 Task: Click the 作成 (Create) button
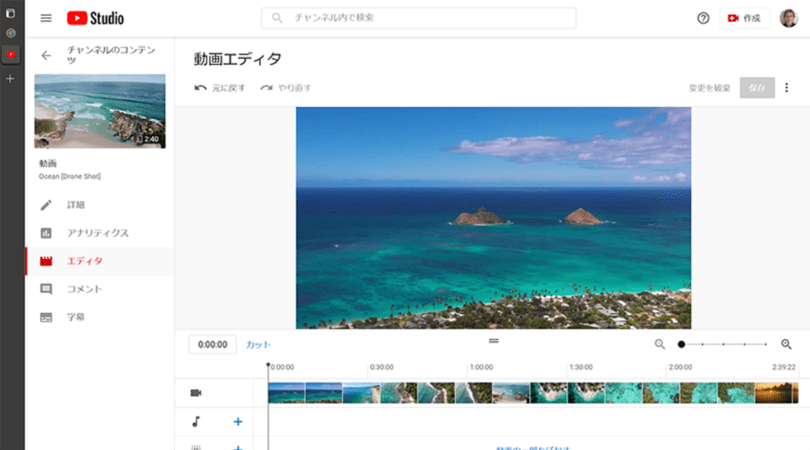tap(744, 18)
